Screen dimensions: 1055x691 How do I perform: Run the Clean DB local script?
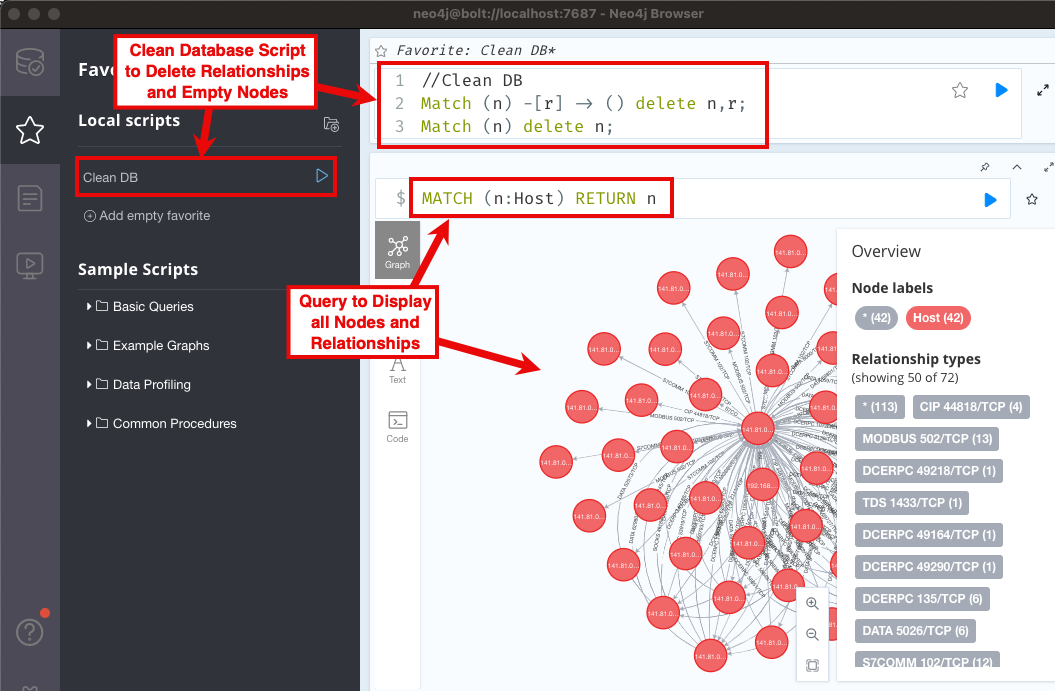[x=322, y=176]
